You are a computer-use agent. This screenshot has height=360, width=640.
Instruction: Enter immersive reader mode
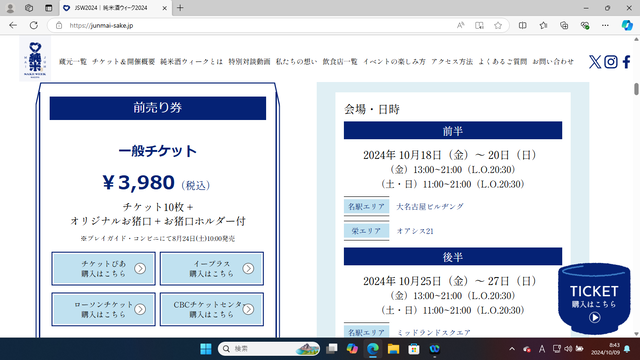[x=479, y=25]
